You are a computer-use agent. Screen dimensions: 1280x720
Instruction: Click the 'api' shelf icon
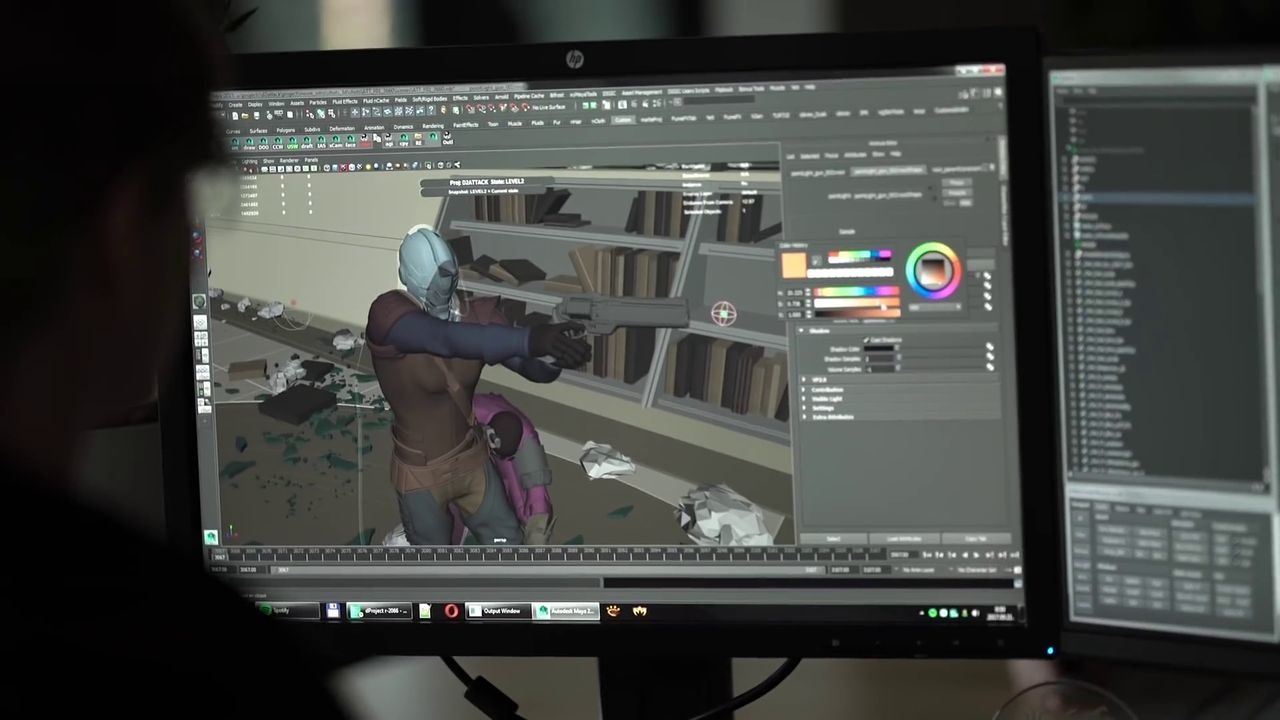tap(390, 141)
